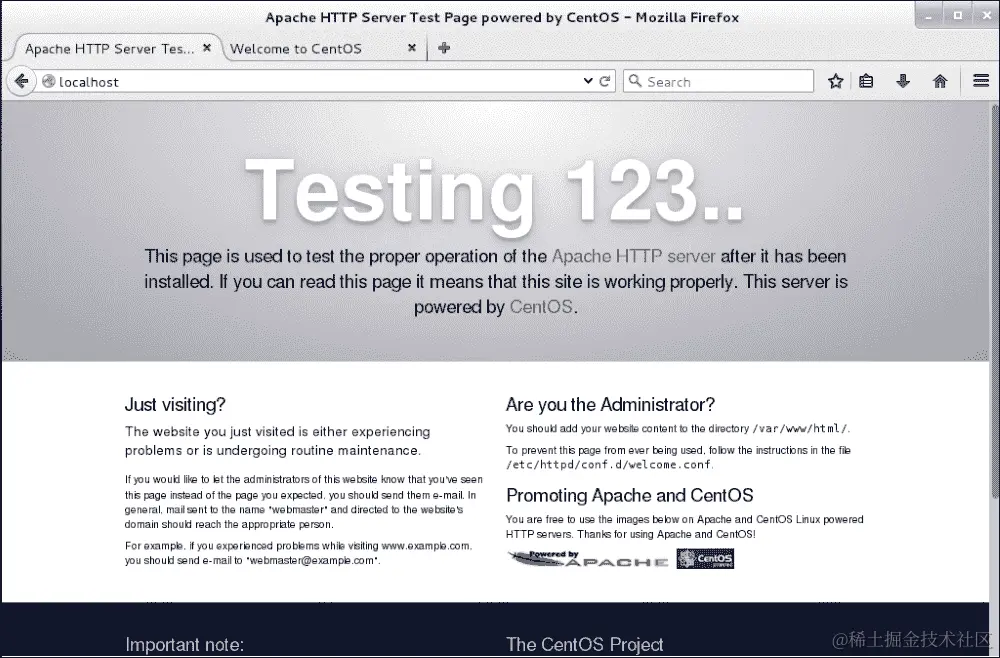Go back with the back arrow button
This screenshot has height=658, width=1000.
point(21,82)
